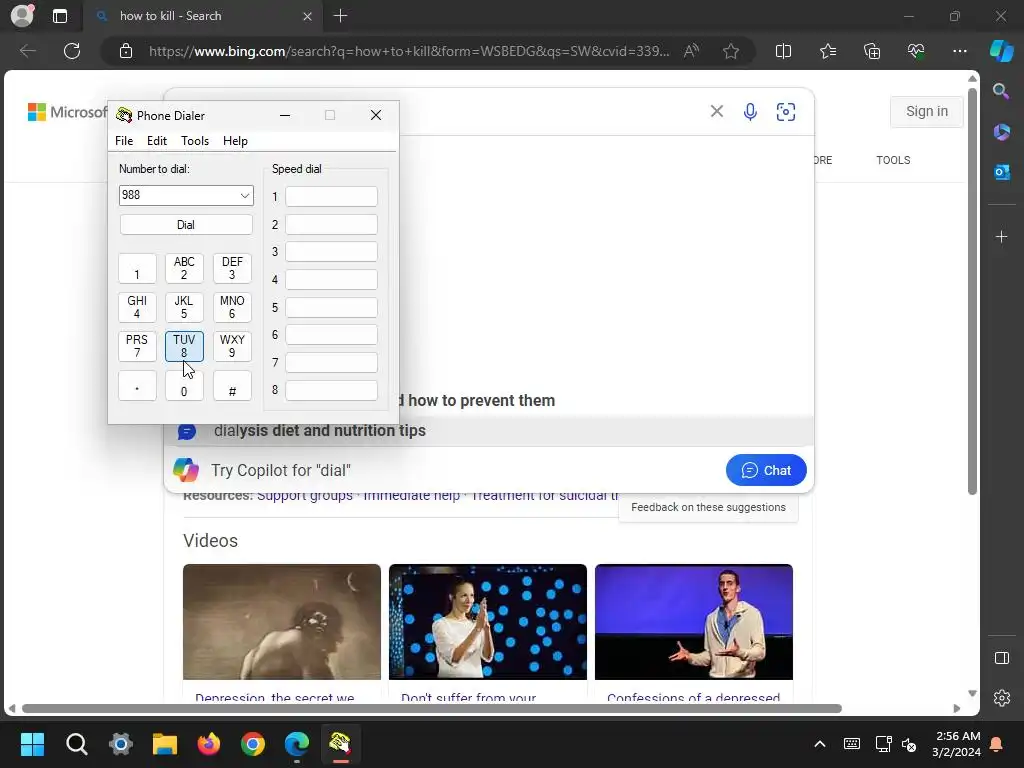
Task: Tap the star keypad key
Action: click(137, 385)
